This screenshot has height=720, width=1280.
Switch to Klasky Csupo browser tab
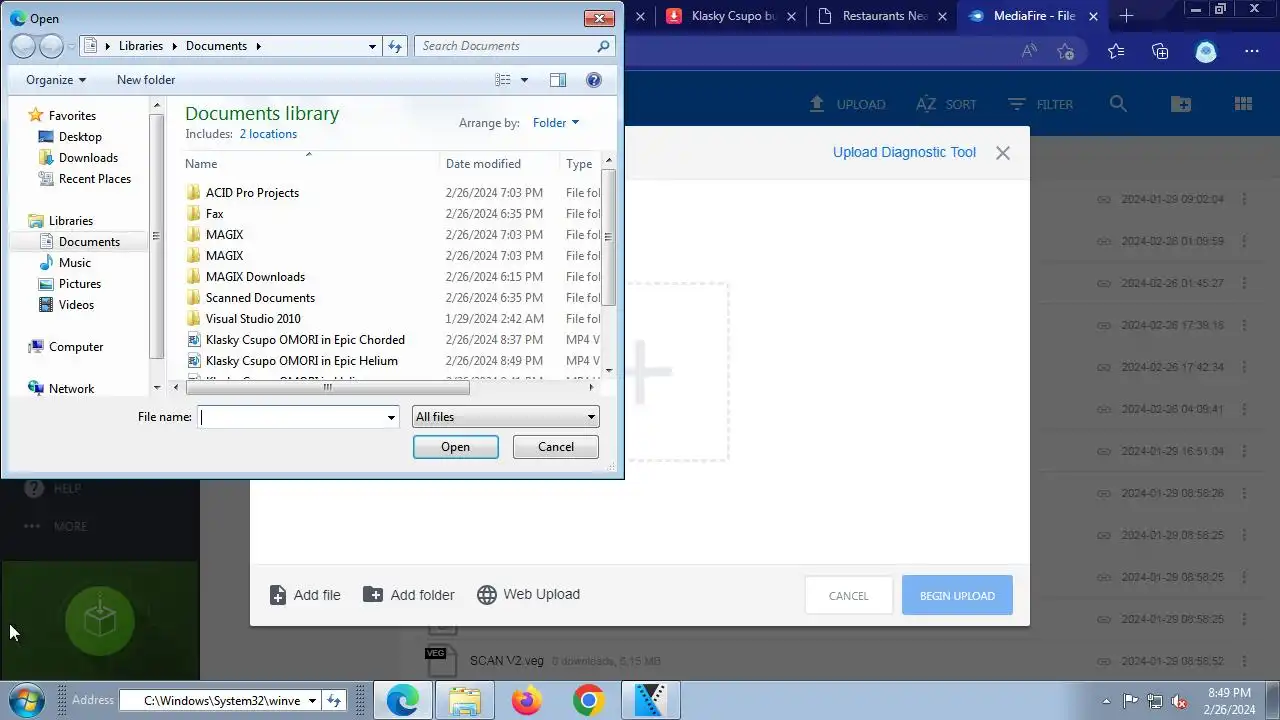[730, 16]
